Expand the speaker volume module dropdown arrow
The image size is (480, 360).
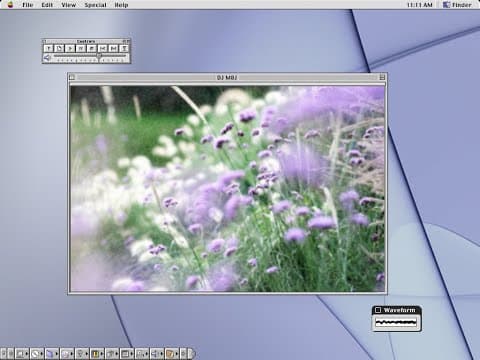(162, 353)
